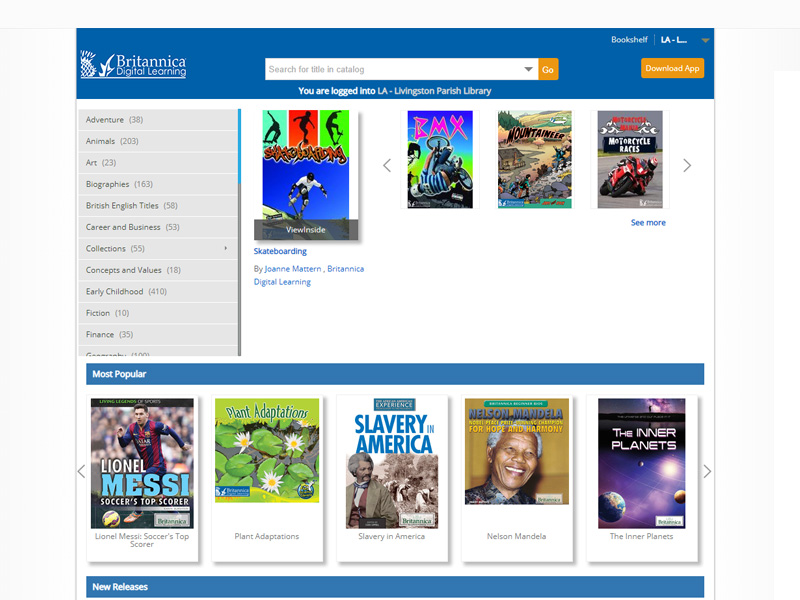Browse Early Childhood (410) category
800x600 pixels.
(x=158, y=291)
